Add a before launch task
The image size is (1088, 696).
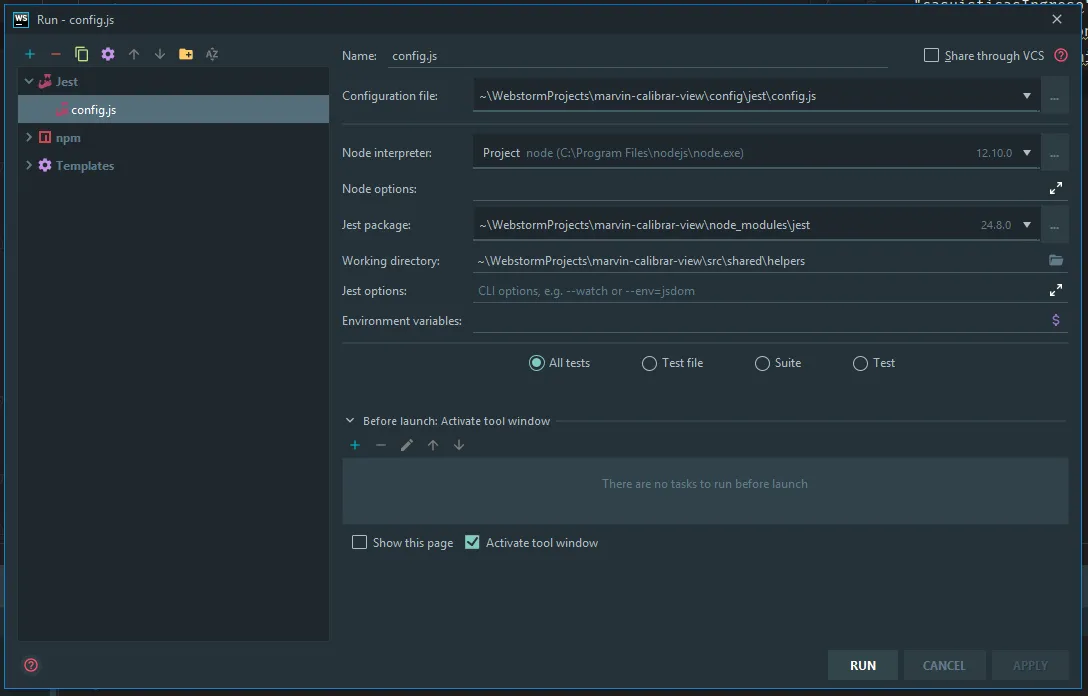pyautogui.click(x=355, y=445)
